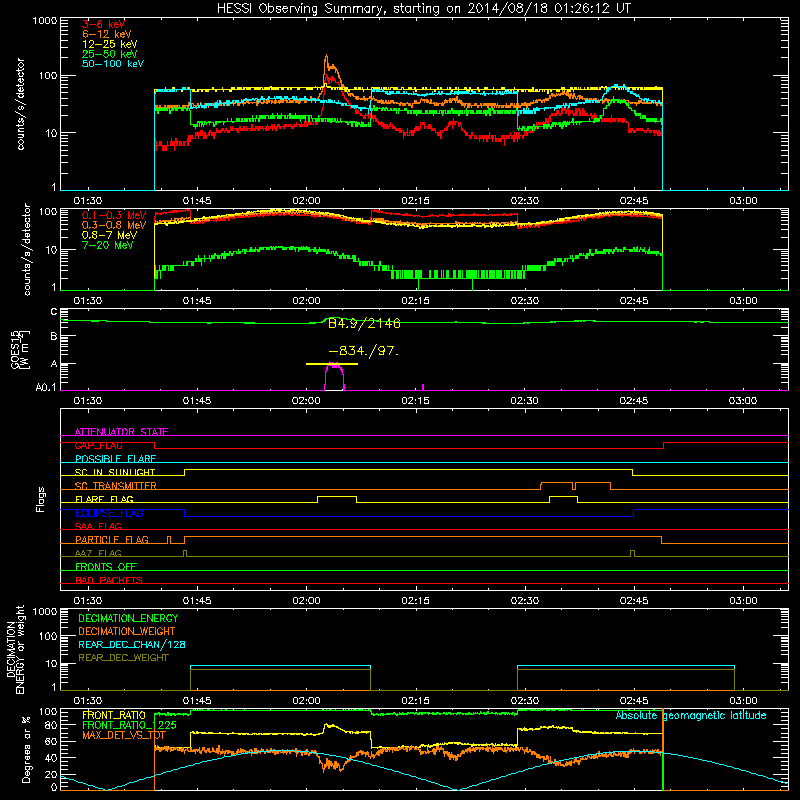Click the 0.8-7 MeV legend label
Screen dimensions: 800x800
tap(110, 235)
